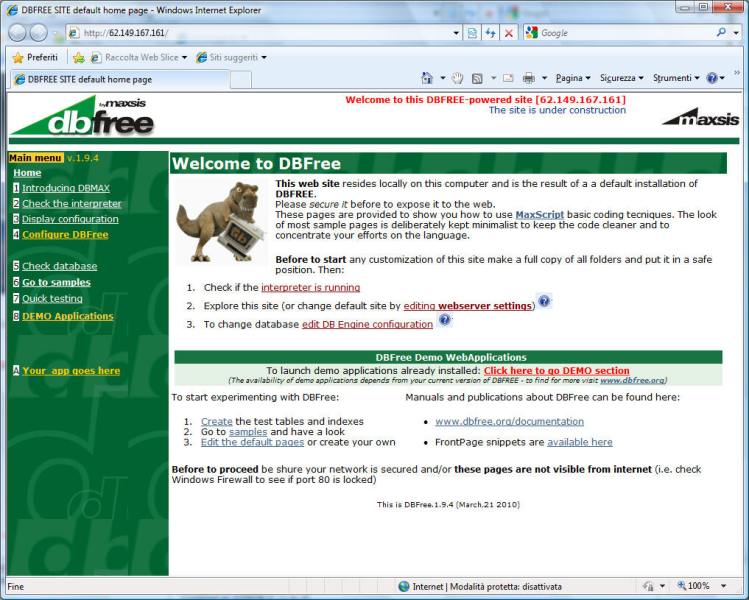Screen dimensions: 749x600
Task: Open Check the interpreter menu link
Action: (72, 204)
